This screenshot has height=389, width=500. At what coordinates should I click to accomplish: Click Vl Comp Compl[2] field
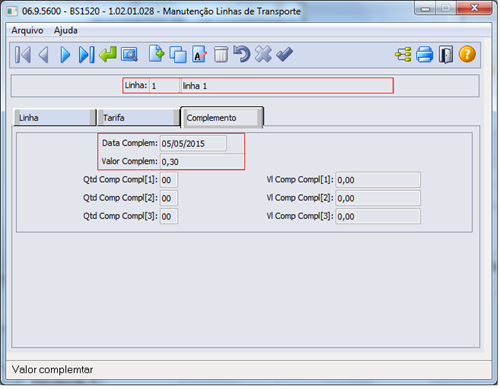(378, 198)
